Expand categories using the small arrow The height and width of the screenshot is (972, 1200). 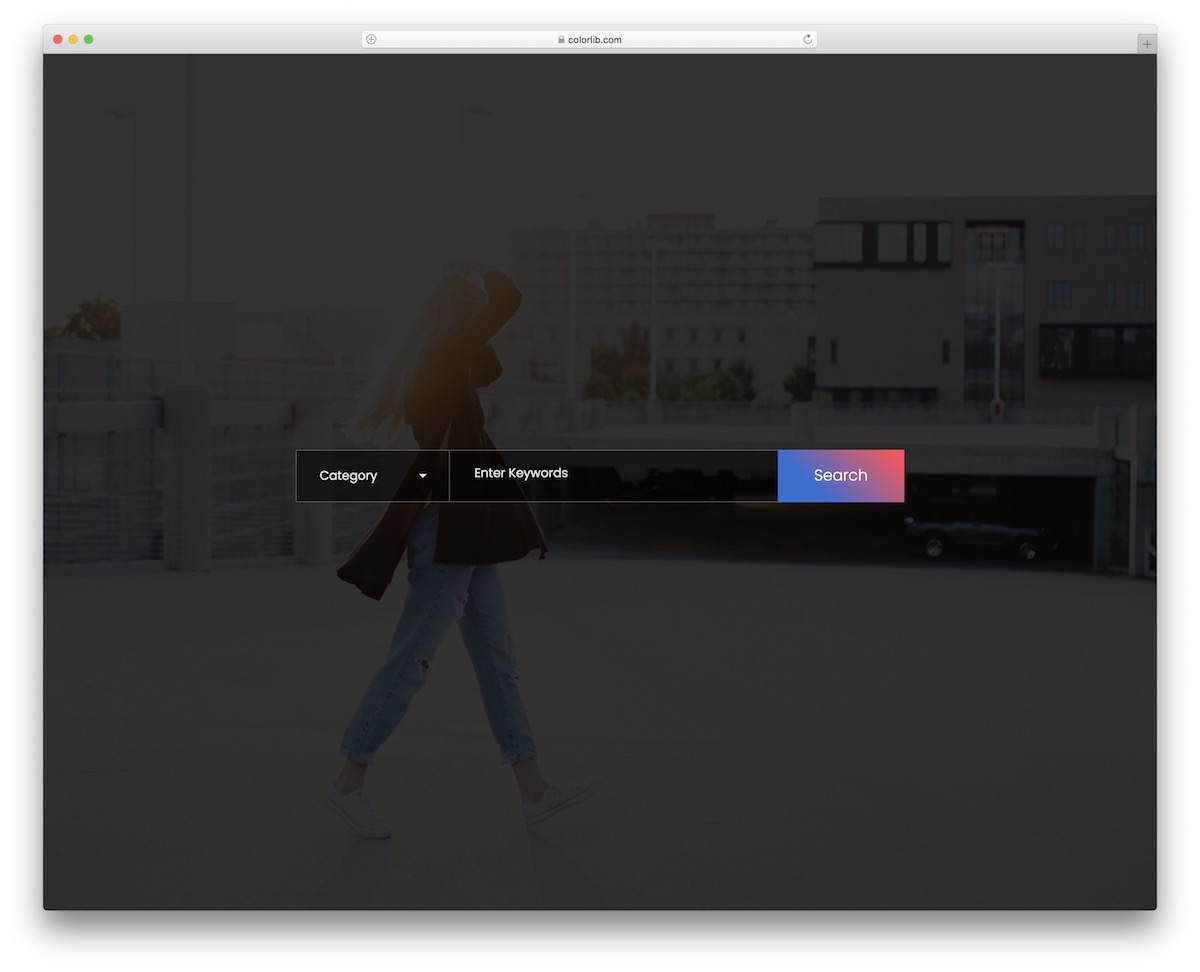point(422,477)
